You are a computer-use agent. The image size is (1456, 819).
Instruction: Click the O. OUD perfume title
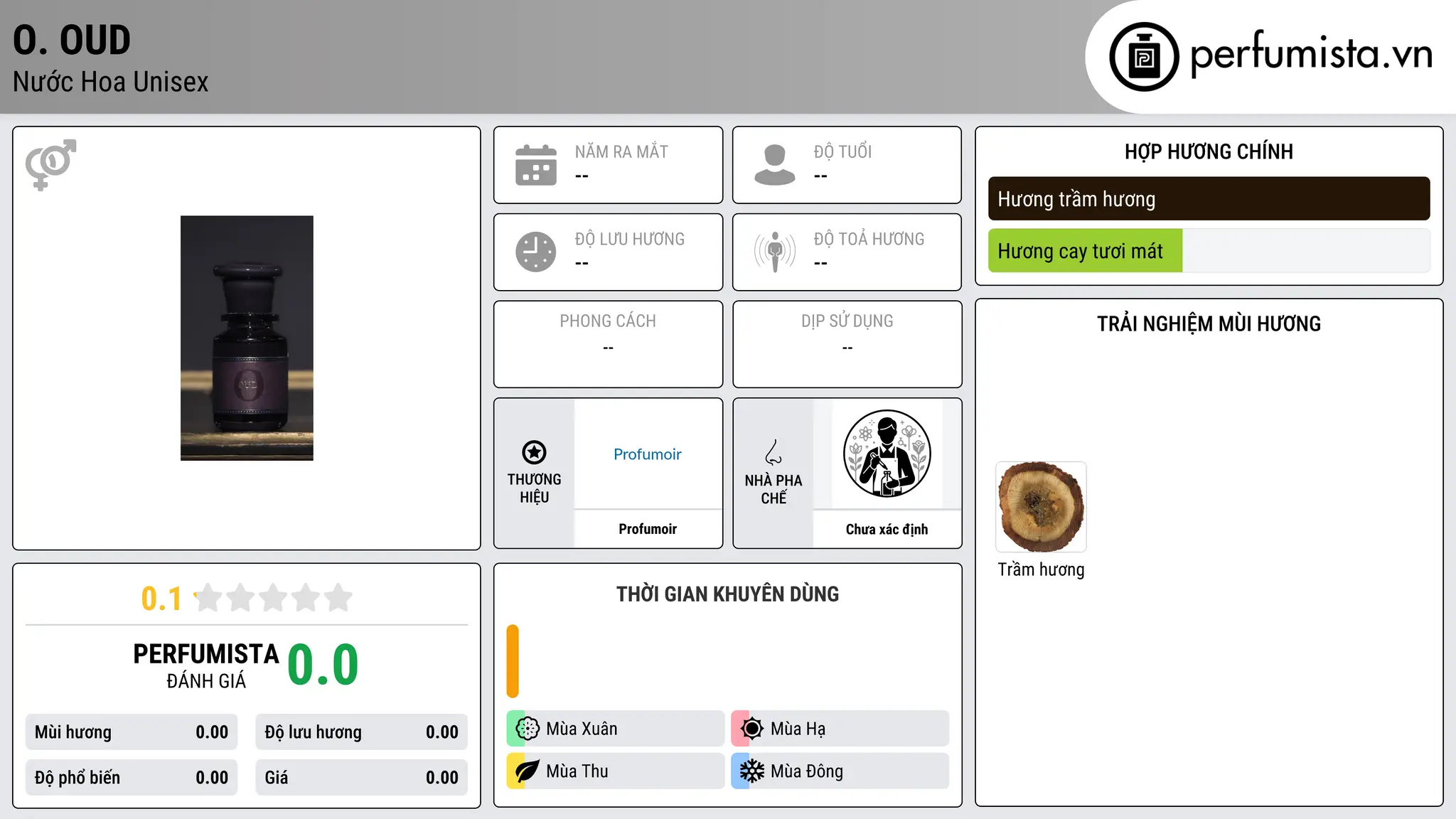pos(72,40)
